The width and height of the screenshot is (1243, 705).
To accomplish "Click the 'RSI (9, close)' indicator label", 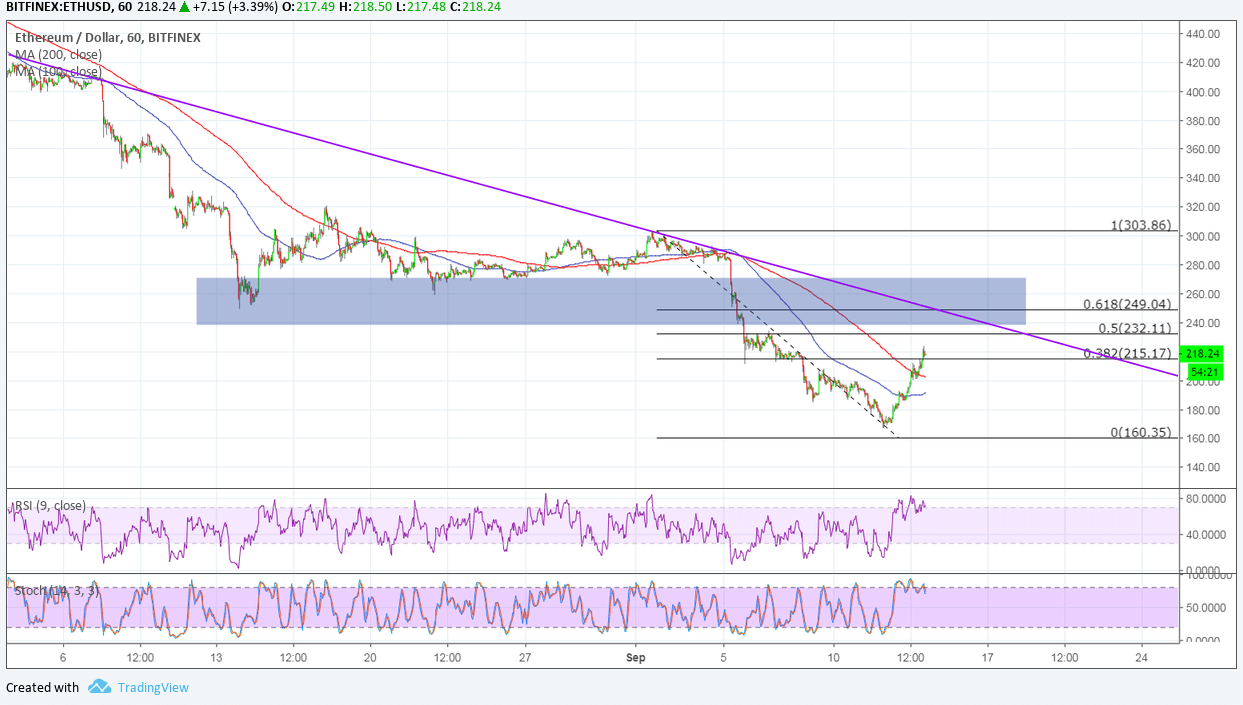I will (49, 506).
